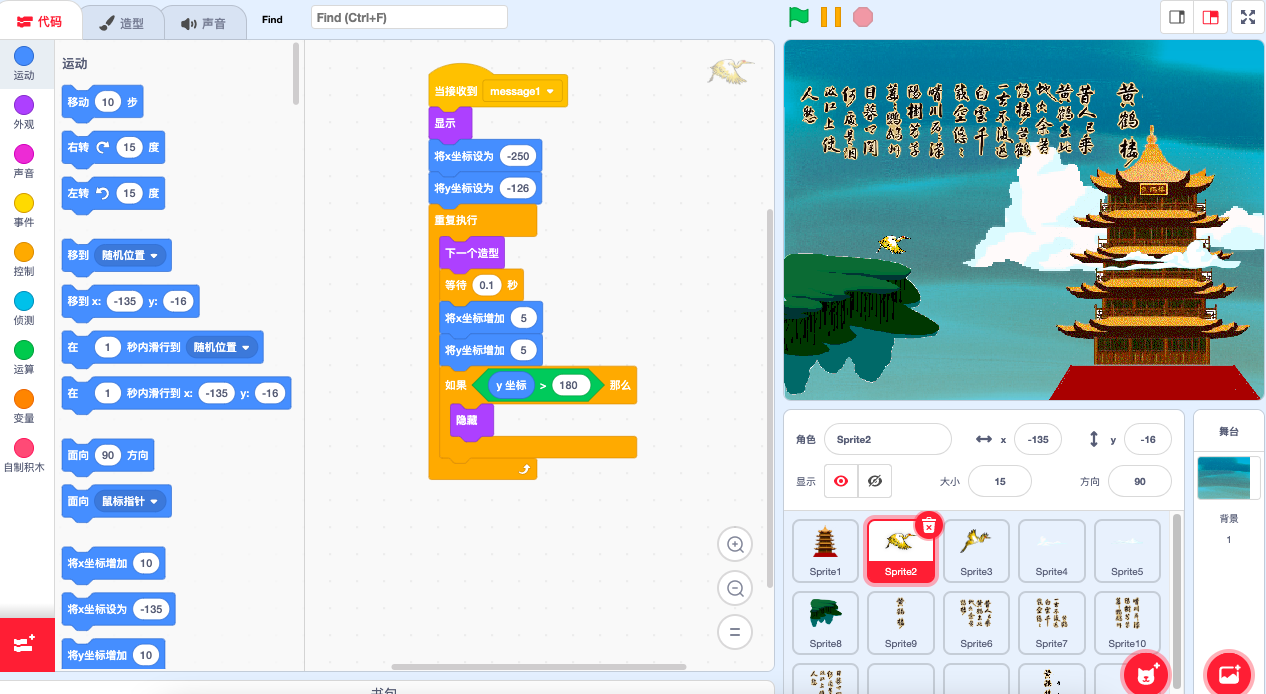Click the green flag to run the project

coord(798,17)
